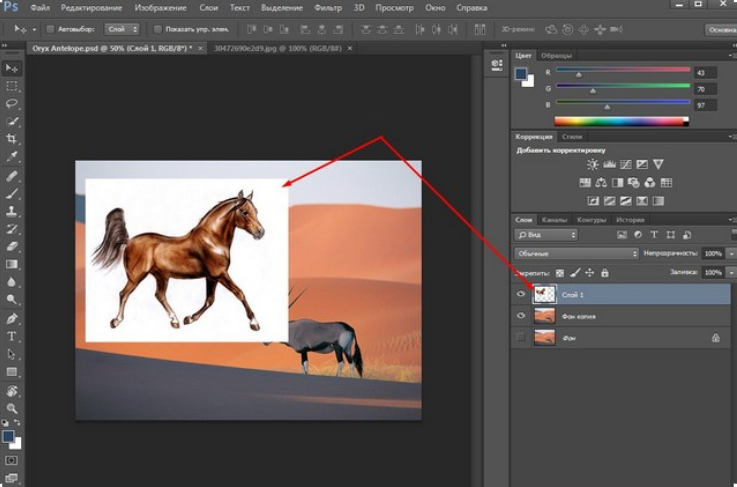The image size is (737, 487).
Task: Enable the Автовыбор checkbox
Action: [50, 29]
